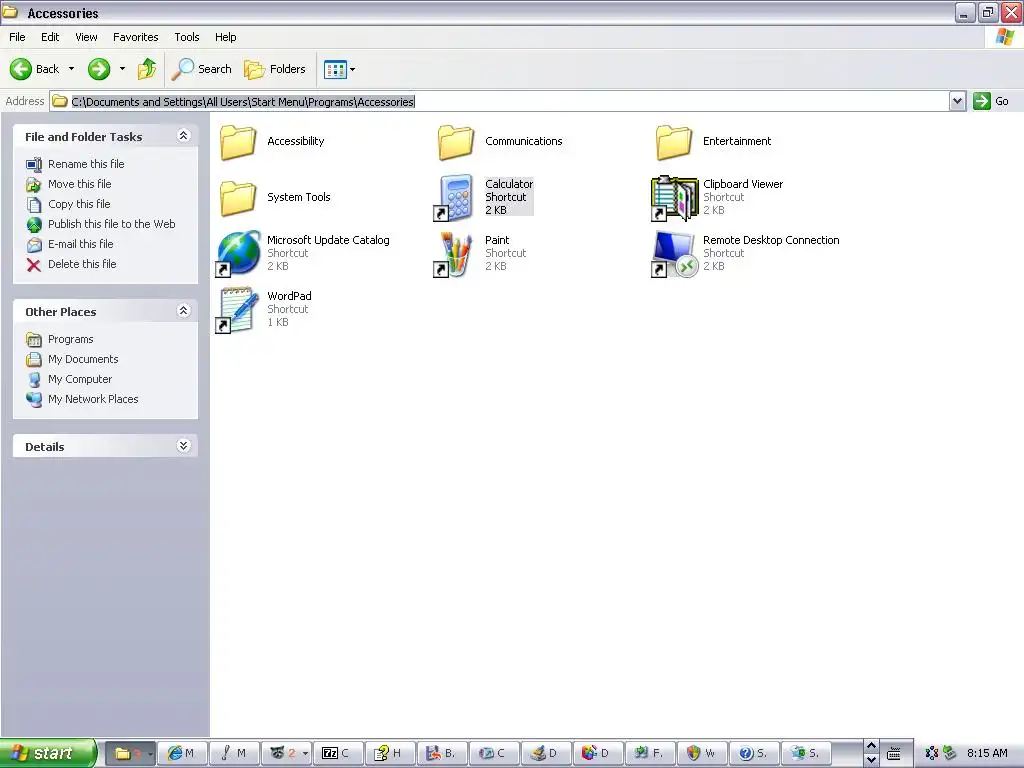Open the Views dropdown arrow

pos(353,69)
